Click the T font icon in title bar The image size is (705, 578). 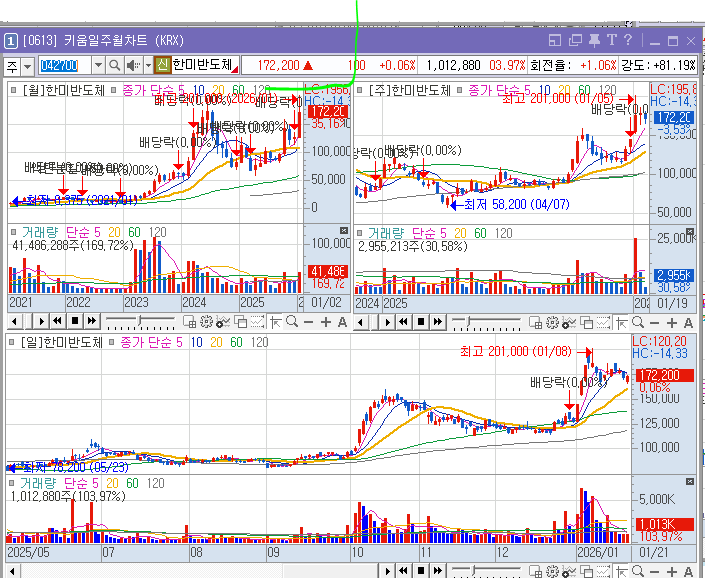pos(611,40)
